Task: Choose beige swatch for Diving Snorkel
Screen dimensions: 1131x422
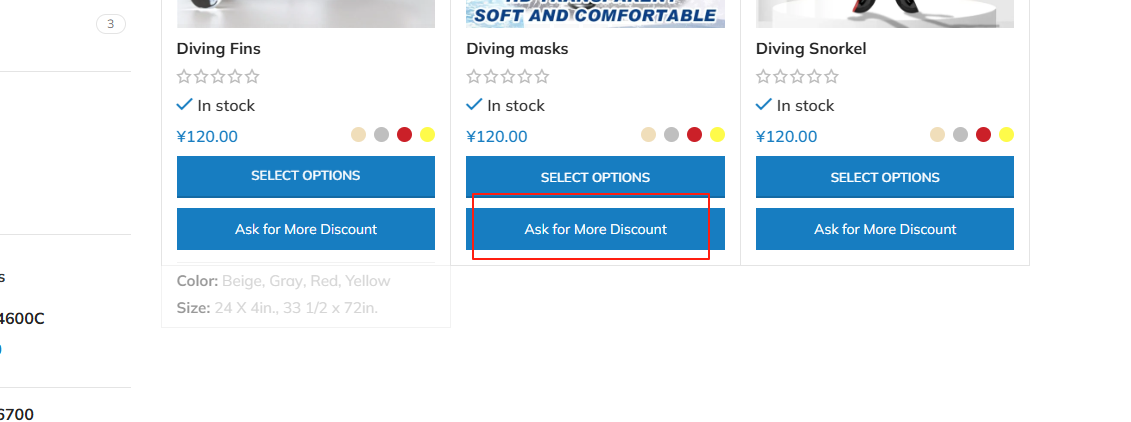Action: coord(937,135)
